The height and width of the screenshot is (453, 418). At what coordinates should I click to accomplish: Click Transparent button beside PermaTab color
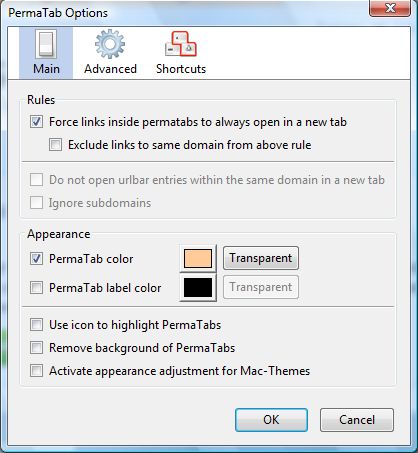[261, 258]
